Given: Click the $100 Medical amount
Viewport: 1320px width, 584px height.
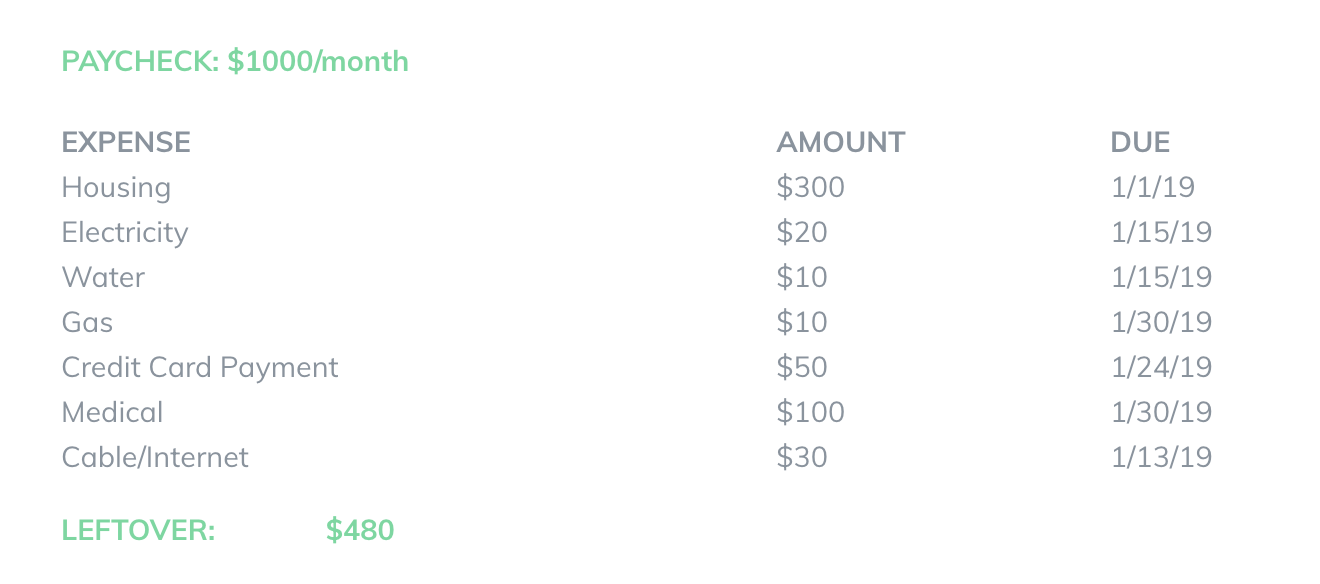Looking at the screenshot, I should pos(810,412).
